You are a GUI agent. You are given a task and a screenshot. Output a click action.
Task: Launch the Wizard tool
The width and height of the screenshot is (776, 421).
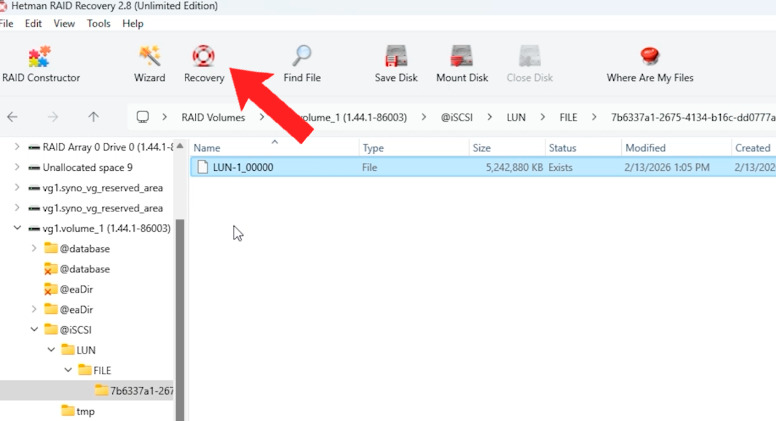tap(149, 64)
